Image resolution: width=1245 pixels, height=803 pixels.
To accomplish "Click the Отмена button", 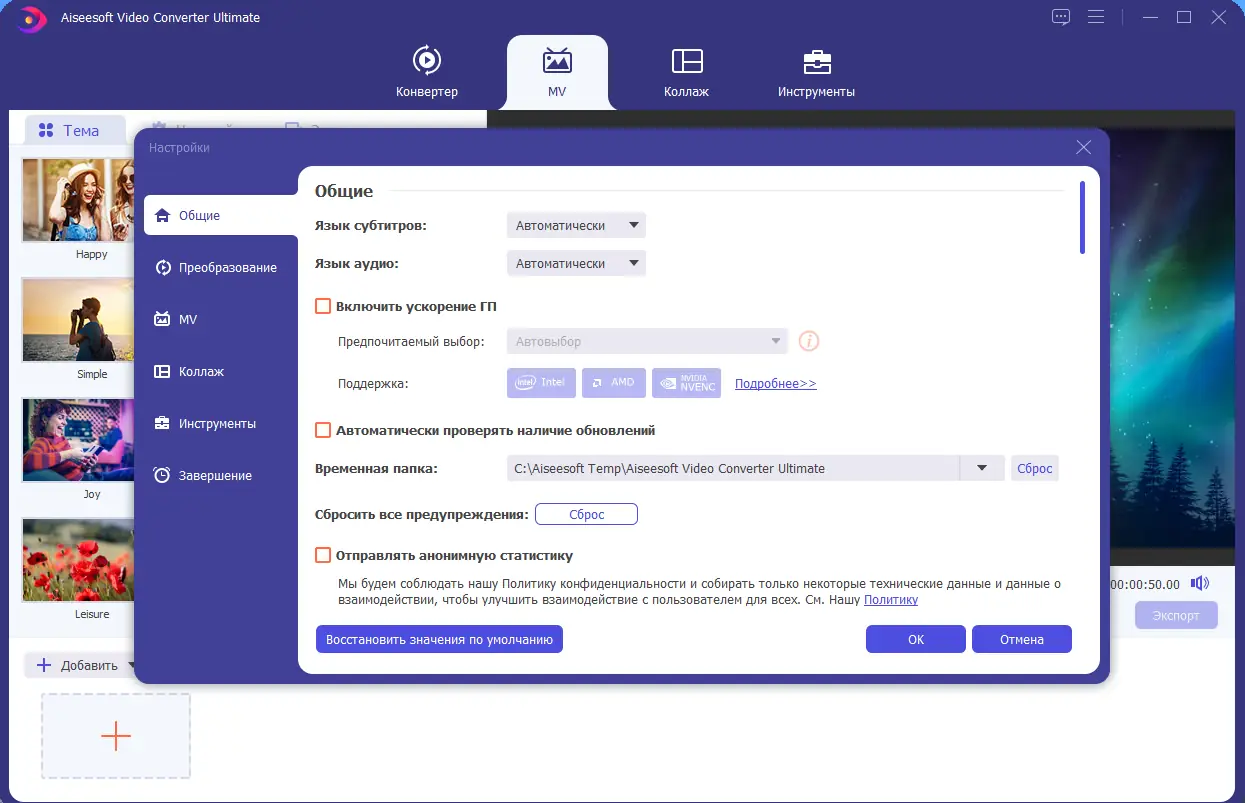I will click(1022, 639).
